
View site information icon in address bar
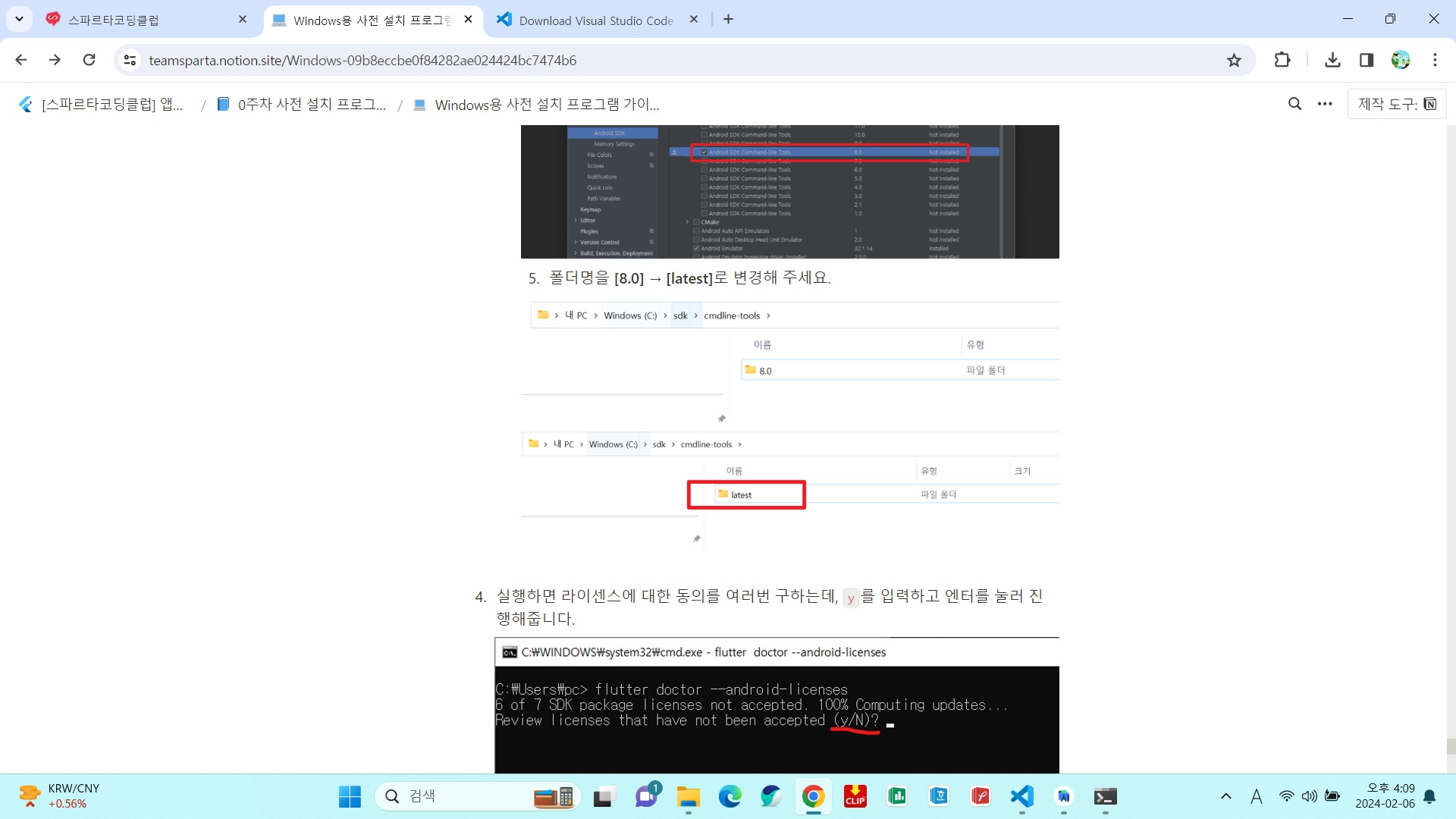(x=130, y=60)
